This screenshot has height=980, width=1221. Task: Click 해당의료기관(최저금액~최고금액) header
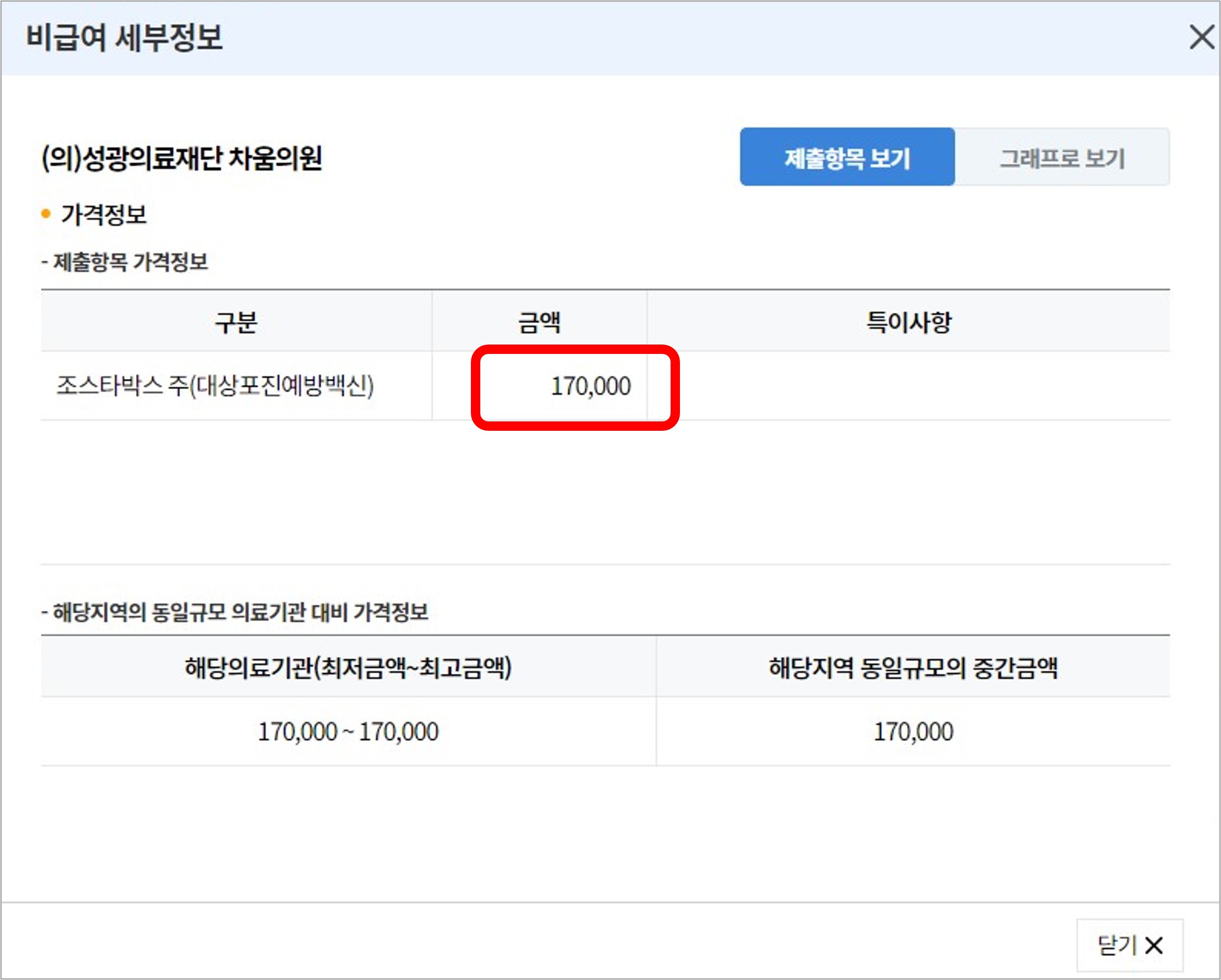point(348,667)
